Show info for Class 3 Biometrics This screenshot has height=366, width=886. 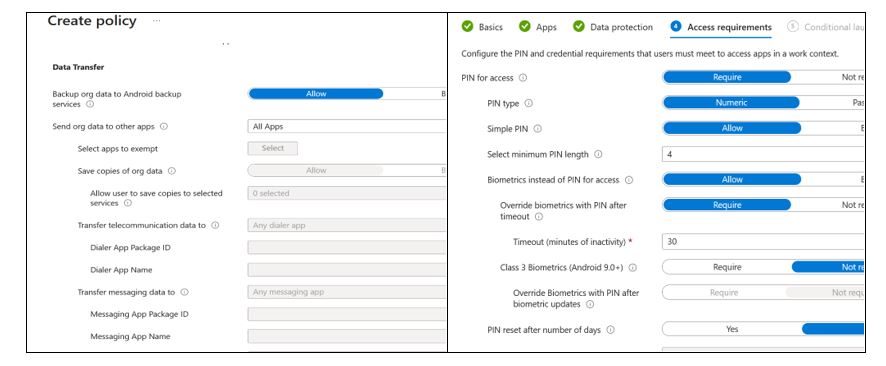(x=633, y=268)
